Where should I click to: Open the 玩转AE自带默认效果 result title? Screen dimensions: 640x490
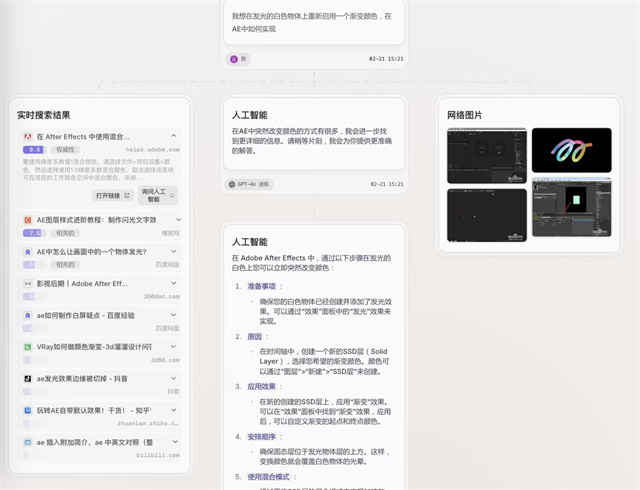coord(94,410)
